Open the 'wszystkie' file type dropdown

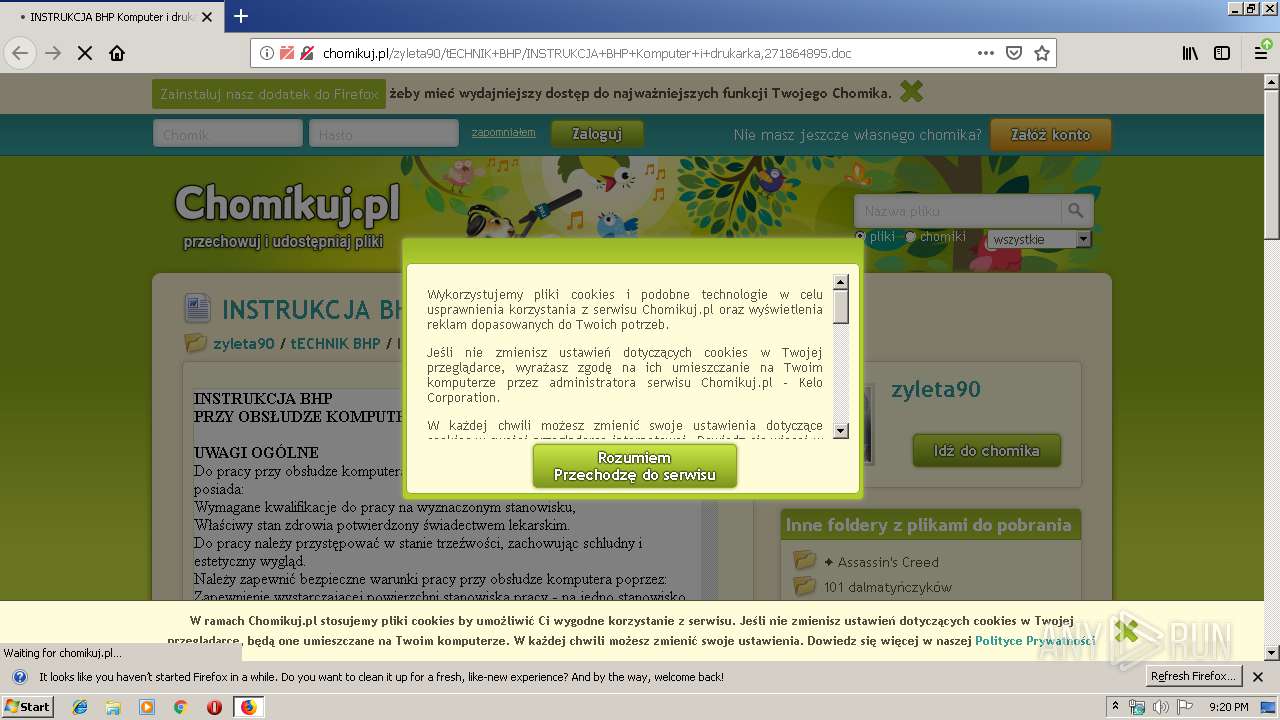tap(1039, 239)
